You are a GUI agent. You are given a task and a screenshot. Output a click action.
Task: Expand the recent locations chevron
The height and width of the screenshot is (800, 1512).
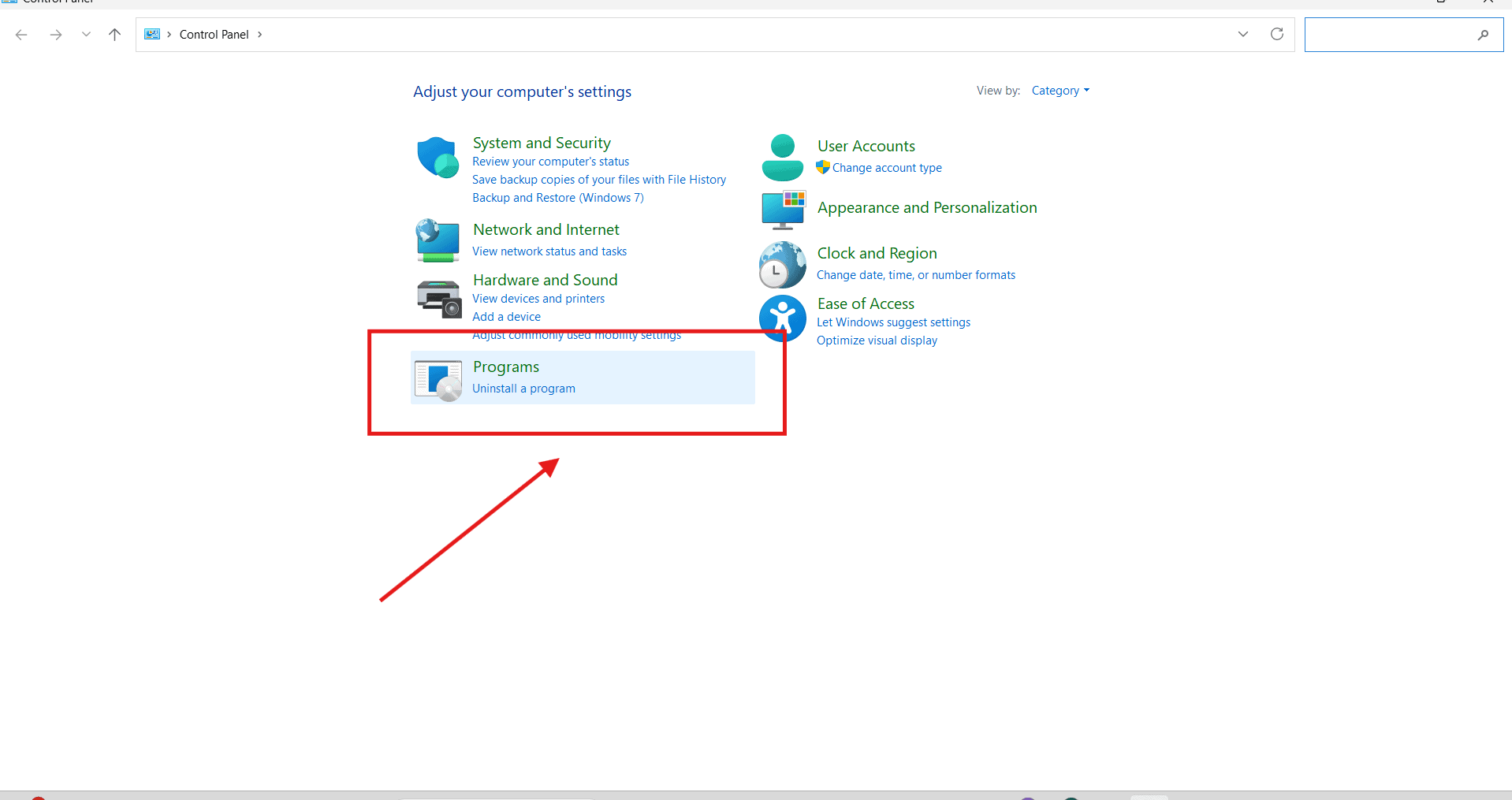coord(86,34)
